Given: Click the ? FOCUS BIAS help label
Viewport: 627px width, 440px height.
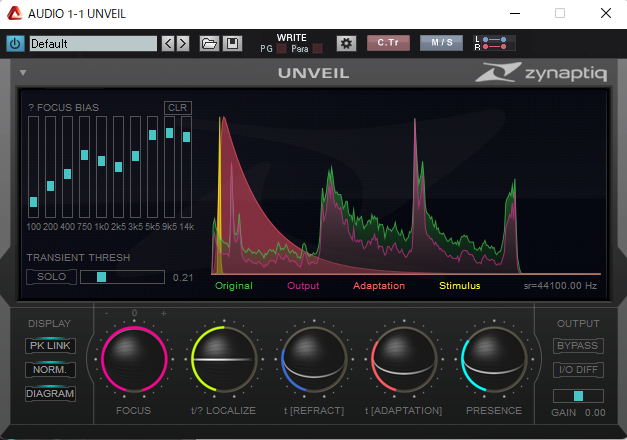Looking at the screenshot, I should (x=64, y=108).
